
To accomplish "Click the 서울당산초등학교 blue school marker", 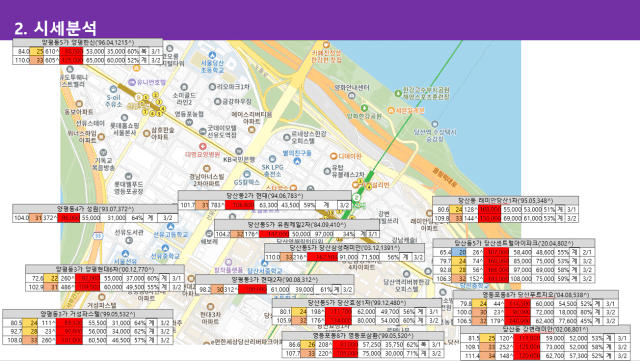I will 211,55.
